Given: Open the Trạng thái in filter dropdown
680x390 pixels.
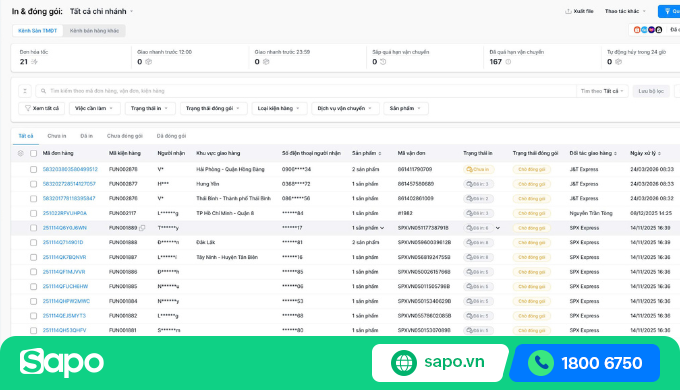Looking at the screenshot, I should tap(150, 108).
